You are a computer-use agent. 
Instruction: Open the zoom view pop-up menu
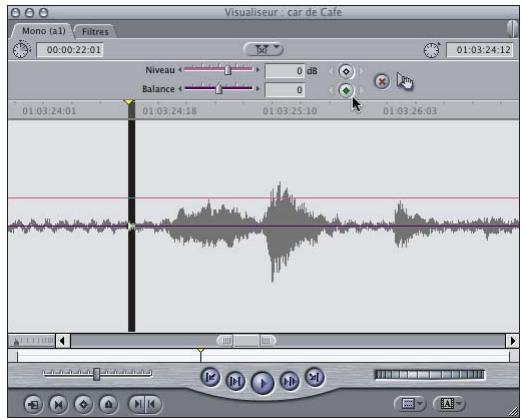(264, 49)
